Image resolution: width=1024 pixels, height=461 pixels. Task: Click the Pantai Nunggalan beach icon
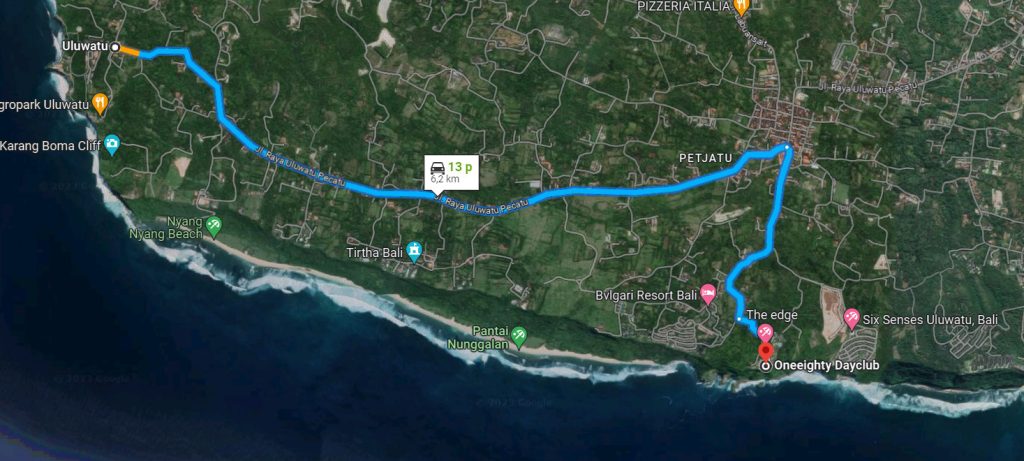point(519,336)
